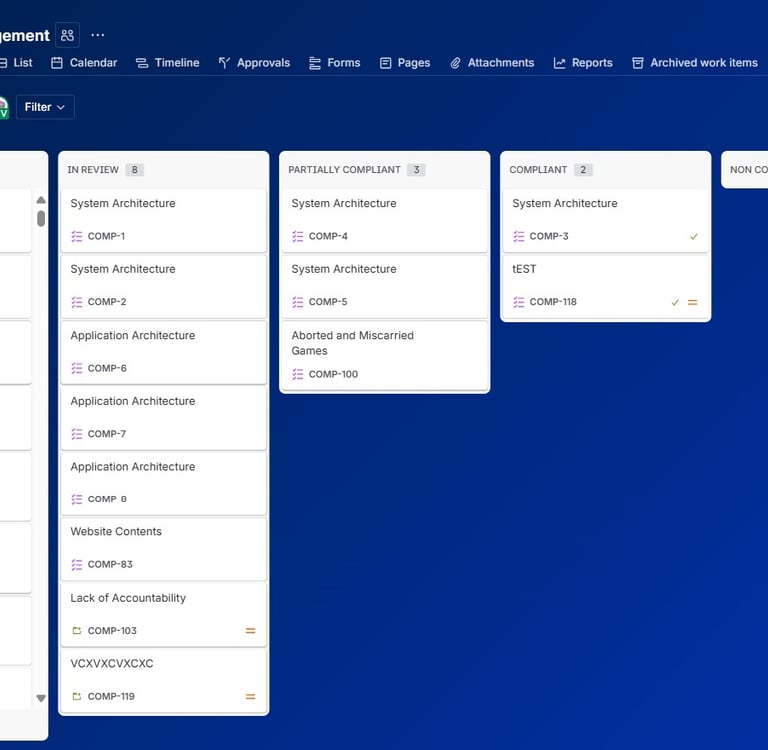Image resolution: width=768 pixels, height=750 pixels.
Task: Click the issue type icon on COMP-83
Action: [x=77, y=564]
